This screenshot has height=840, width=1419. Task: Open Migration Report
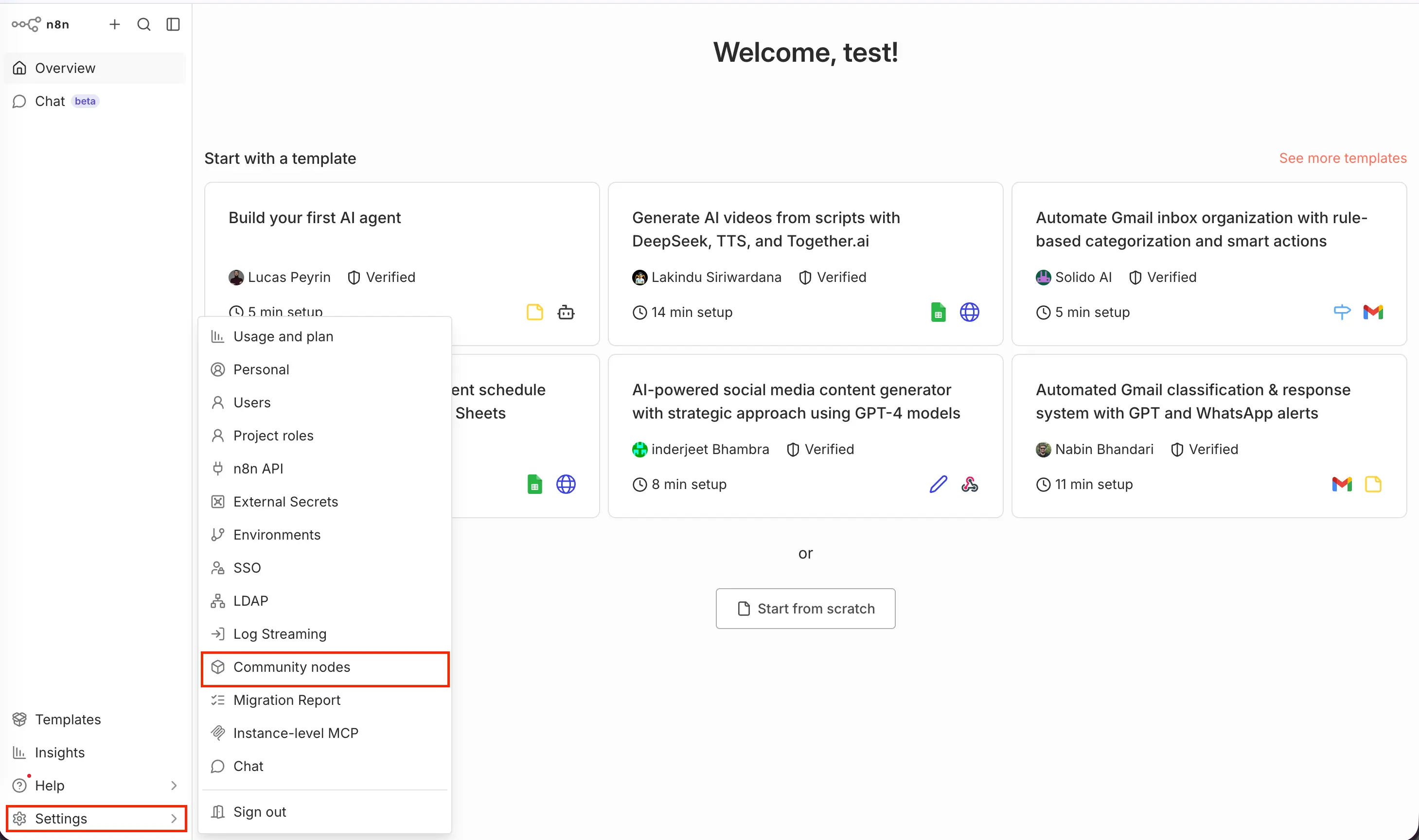pos(325,700)
